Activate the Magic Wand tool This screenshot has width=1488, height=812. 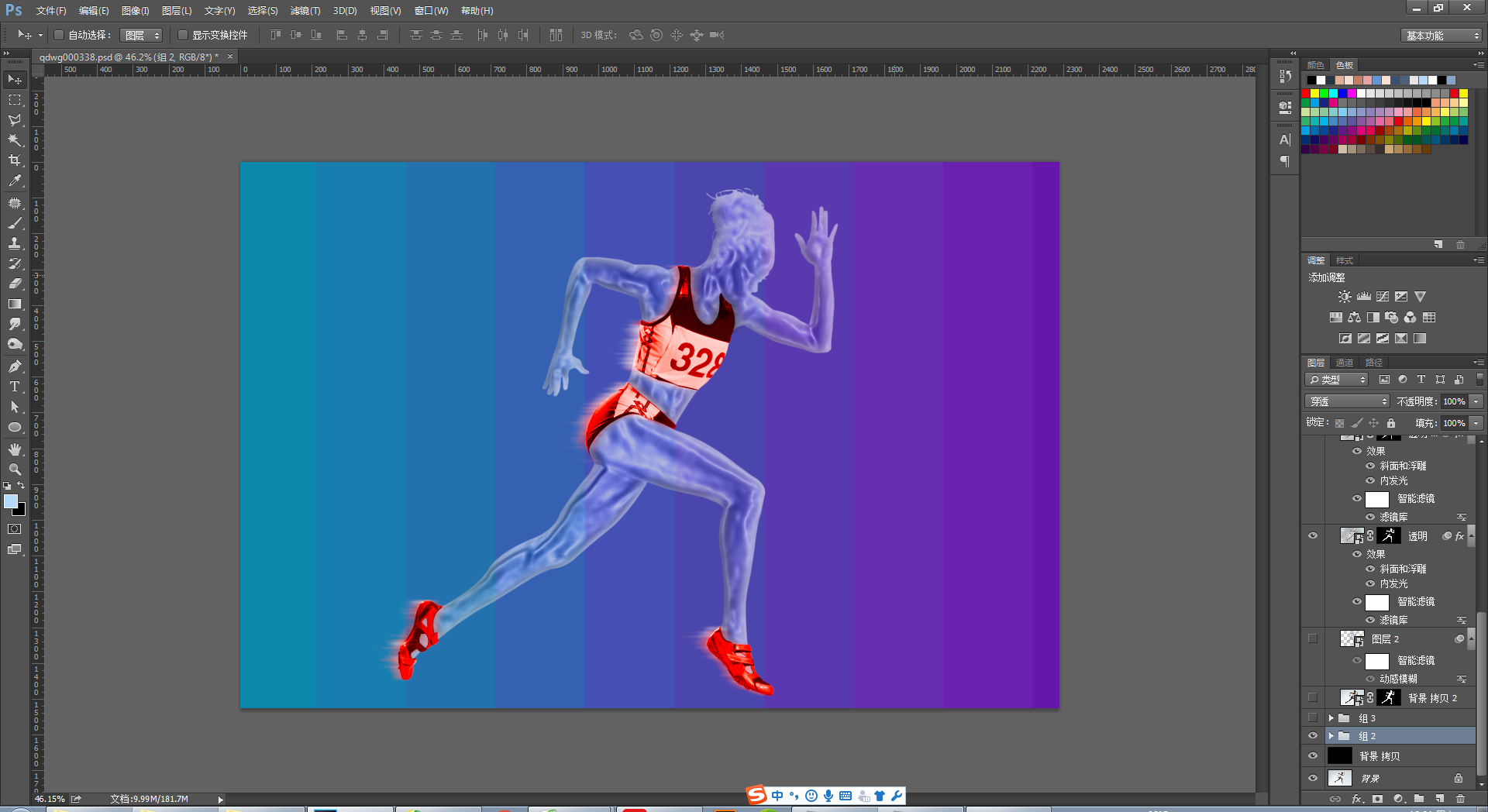(15, 140)
